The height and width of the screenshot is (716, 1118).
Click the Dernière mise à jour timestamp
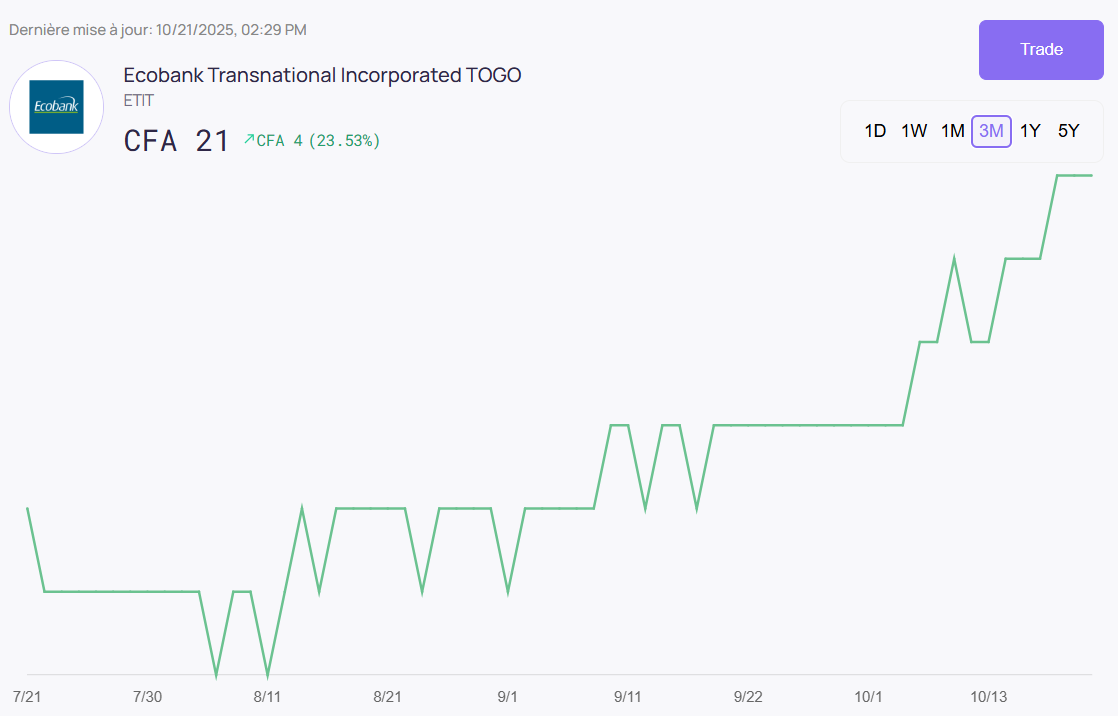pyautogui.click(x=158, y=30)
